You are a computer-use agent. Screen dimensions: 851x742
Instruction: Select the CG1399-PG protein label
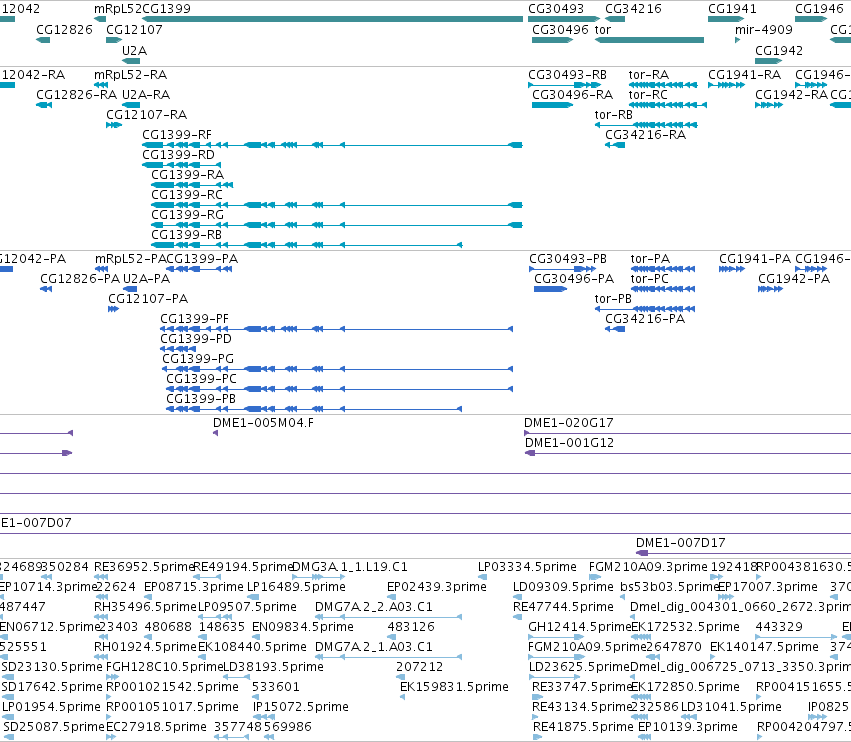tap(198, 359)
